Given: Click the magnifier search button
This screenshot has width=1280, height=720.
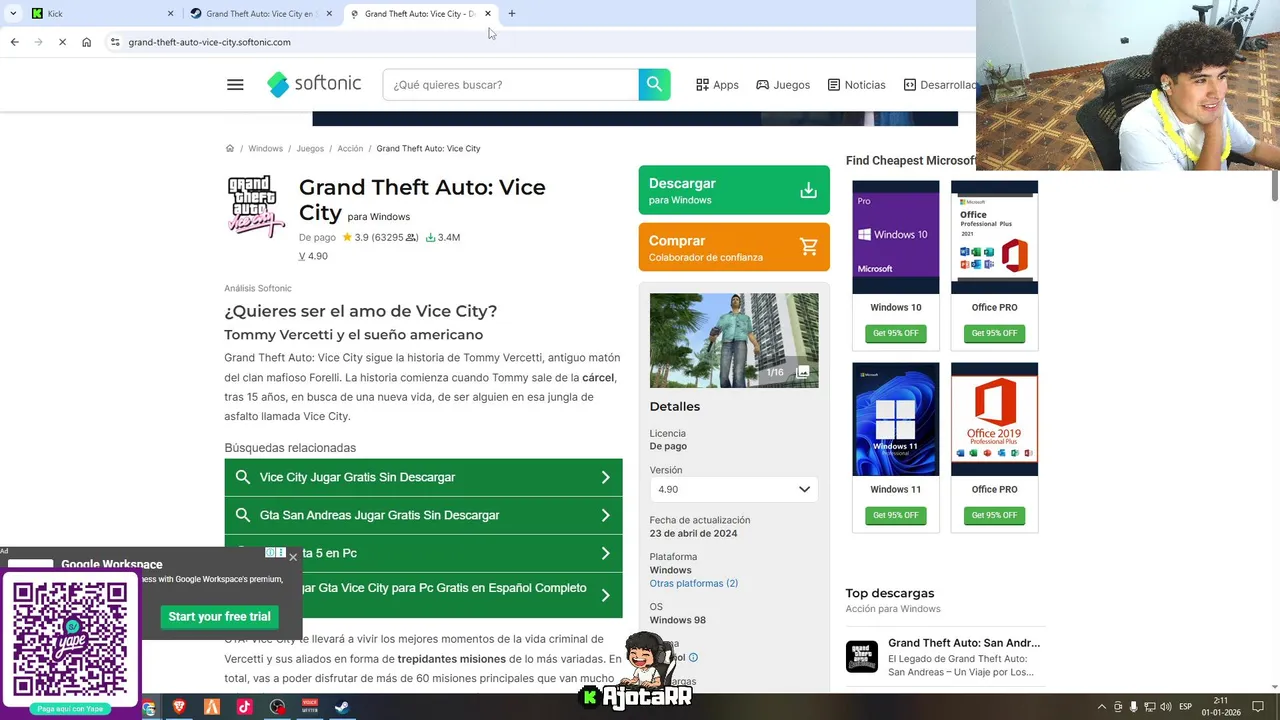Looking at the screenshot, I should [654, 85].
